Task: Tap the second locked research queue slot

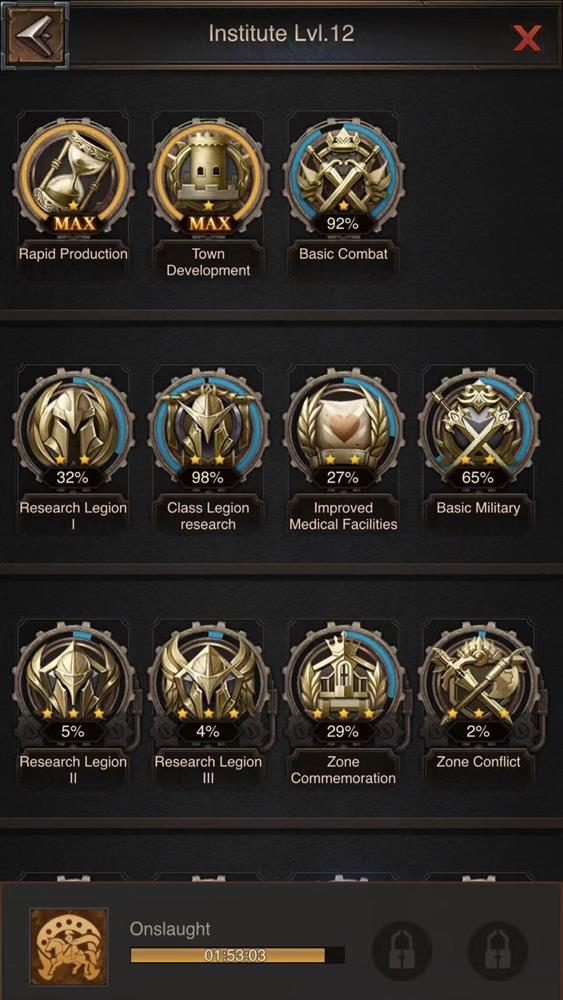Action: pos(497,951)
